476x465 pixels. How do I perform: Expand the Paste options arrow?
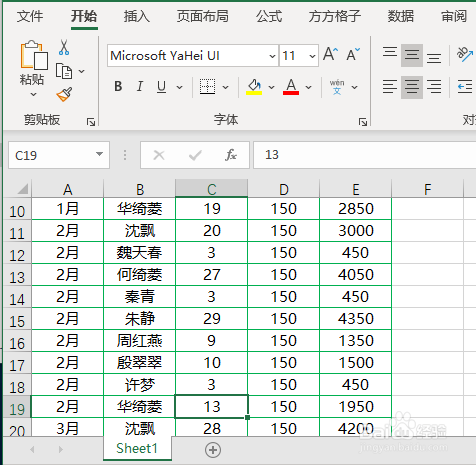pos(33,95)
